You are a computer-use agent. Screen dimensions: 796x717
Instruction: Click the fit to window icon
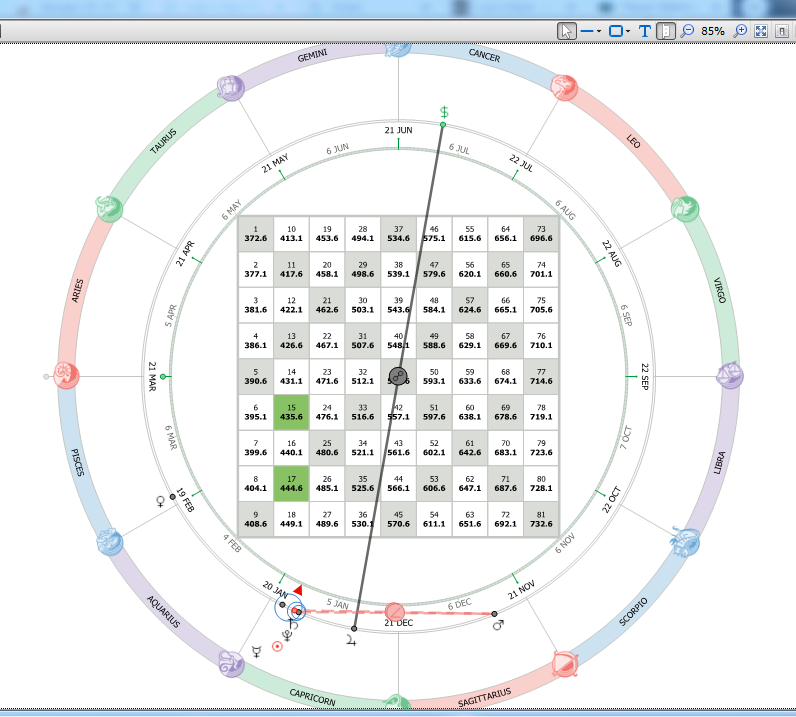pos(761,31)
